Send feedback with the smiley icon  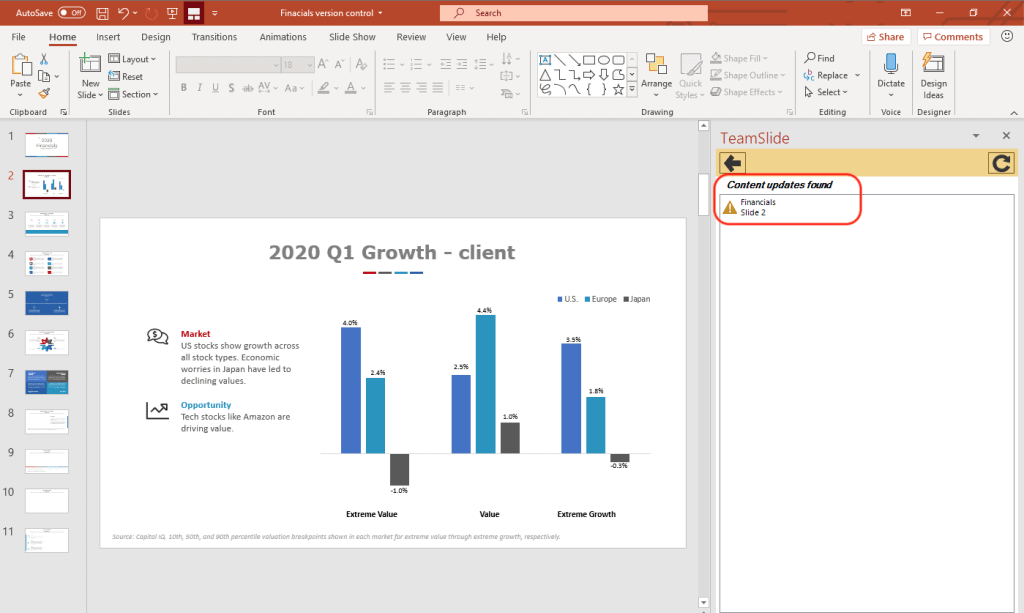(x=1006, y=37)
